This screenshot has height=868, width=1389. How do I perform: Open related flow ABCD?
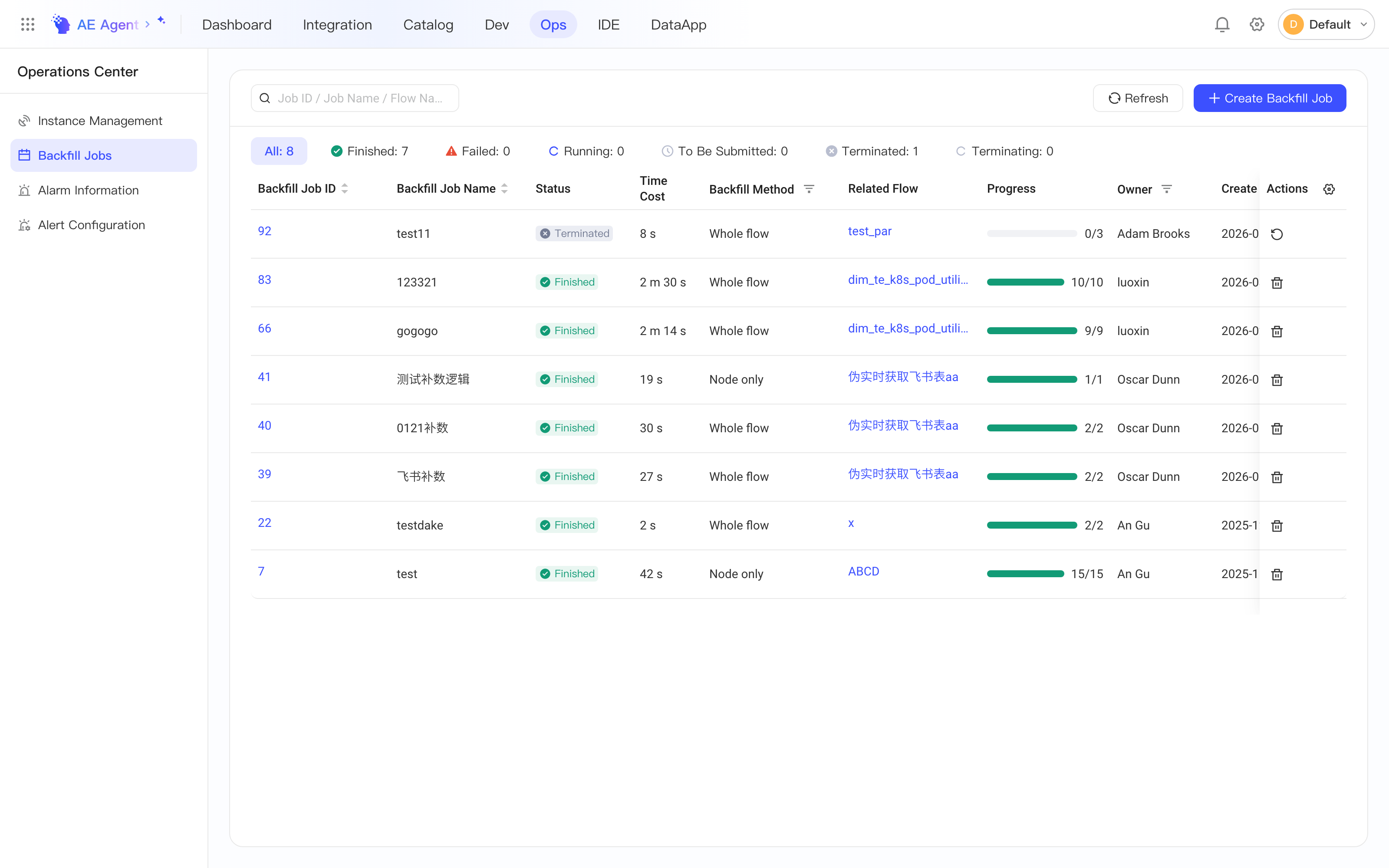pos(863,571)
